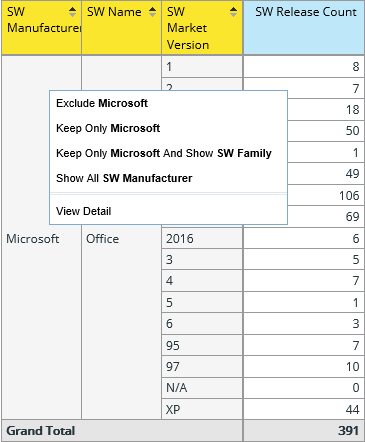Select the N/A market version cell
Image resolution: width=365 pixels, height=442 pixels.
tap(202, 388)
